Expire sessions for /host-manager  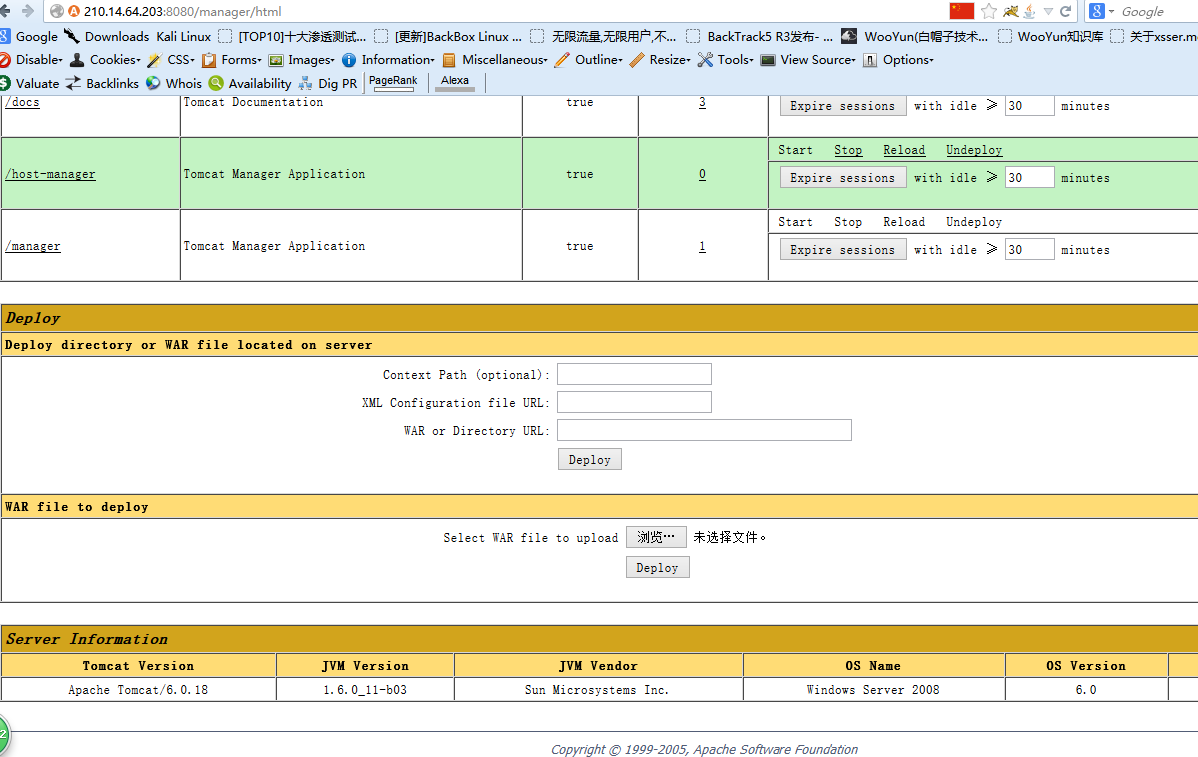click(x=843, y=177)
